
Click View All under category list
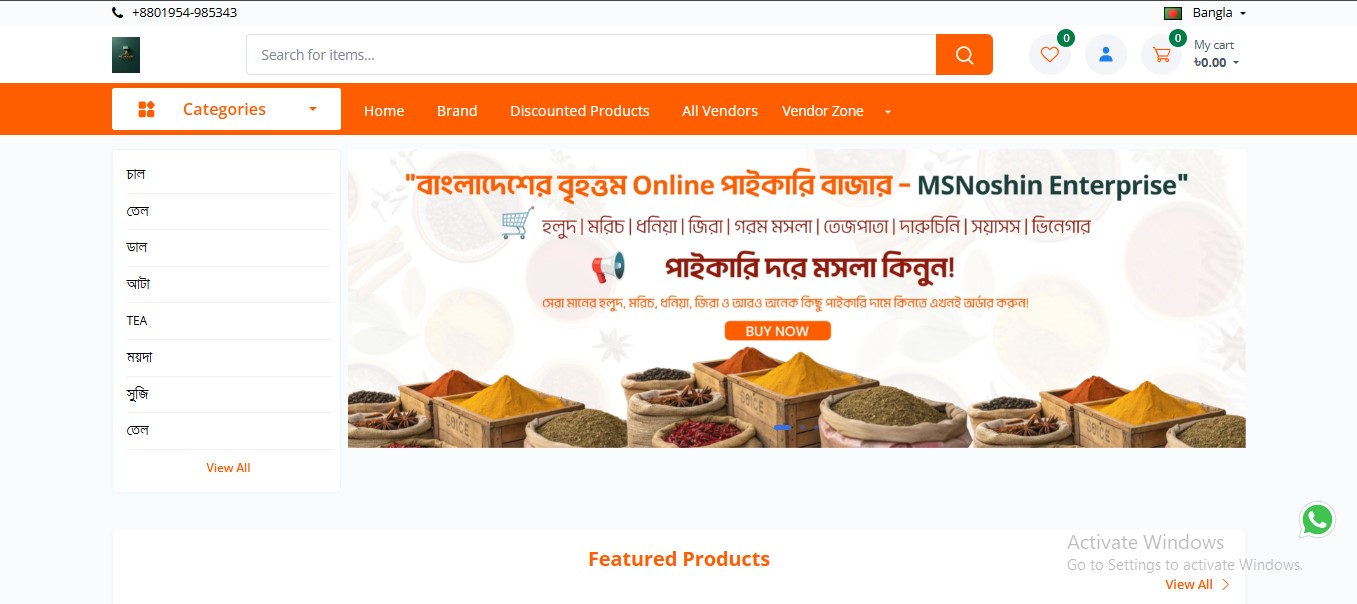(x=228, y=468)
